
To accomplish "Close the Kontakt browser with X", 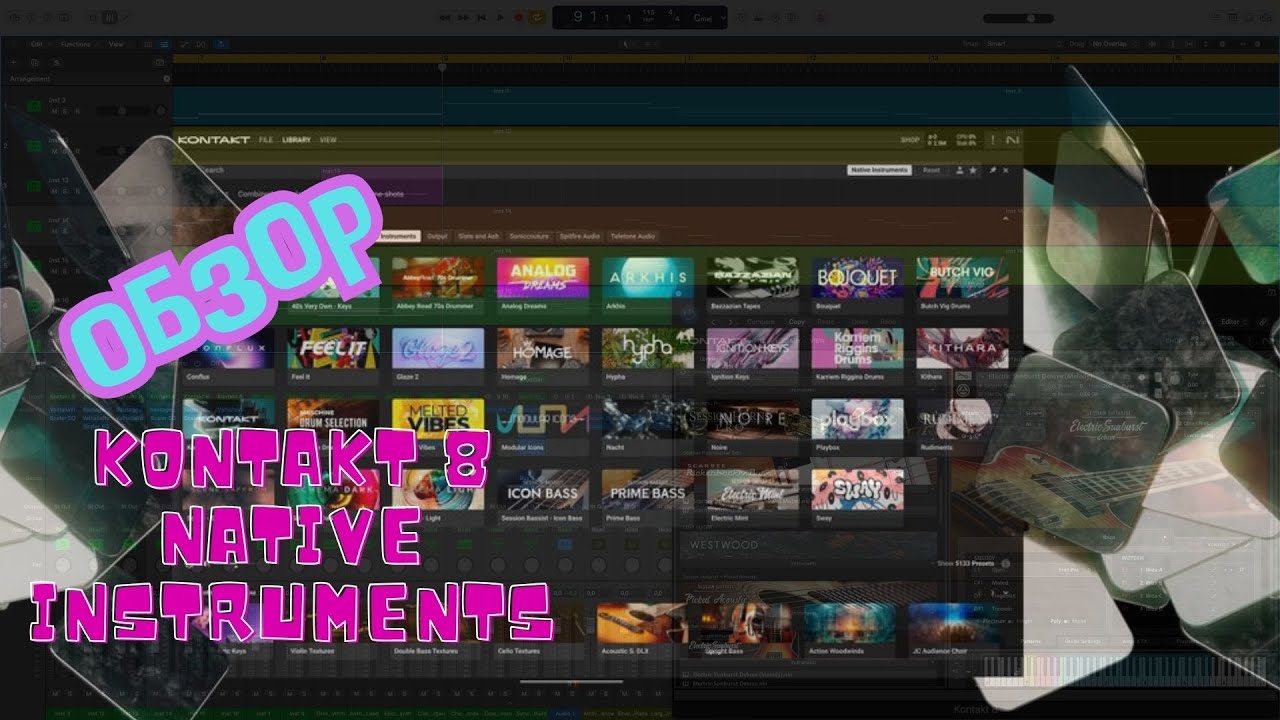I will 1005,170.
